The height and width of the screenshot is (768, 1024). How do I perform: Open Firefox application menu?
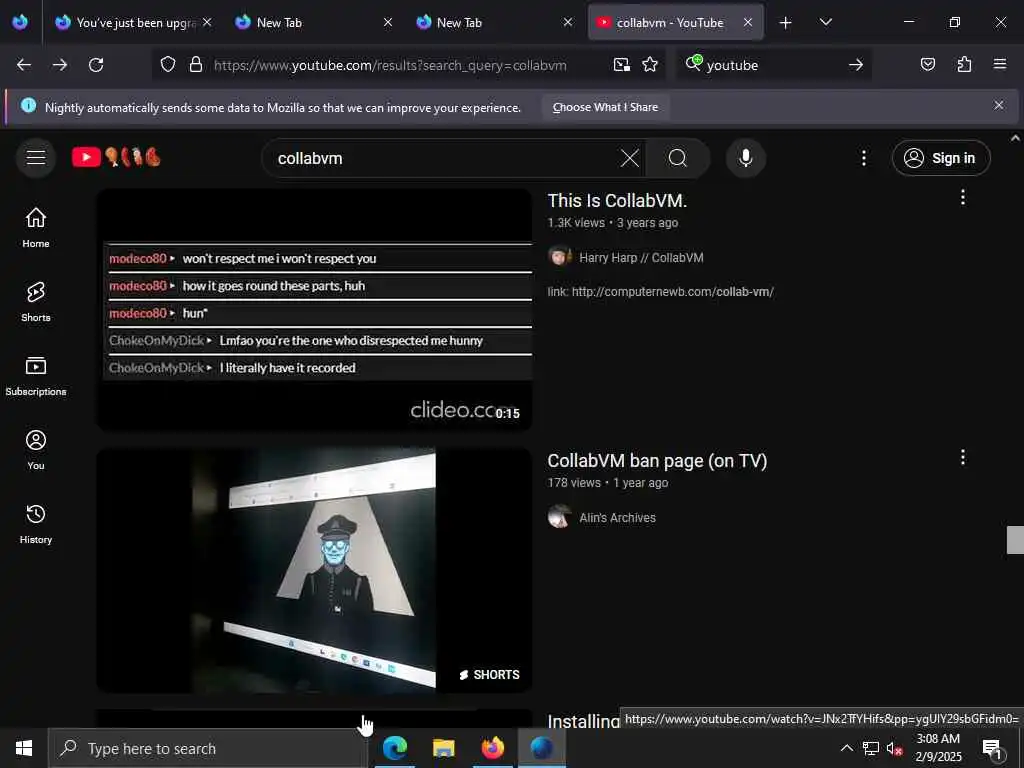click(x=1000, y=65)
